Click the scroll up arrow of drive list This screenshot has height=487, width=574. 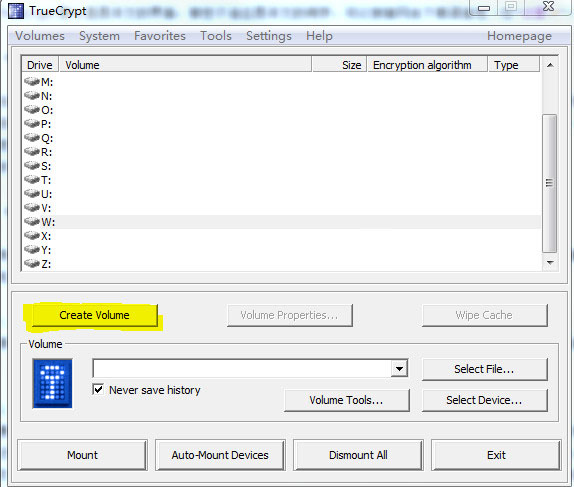tap(549, 65)
